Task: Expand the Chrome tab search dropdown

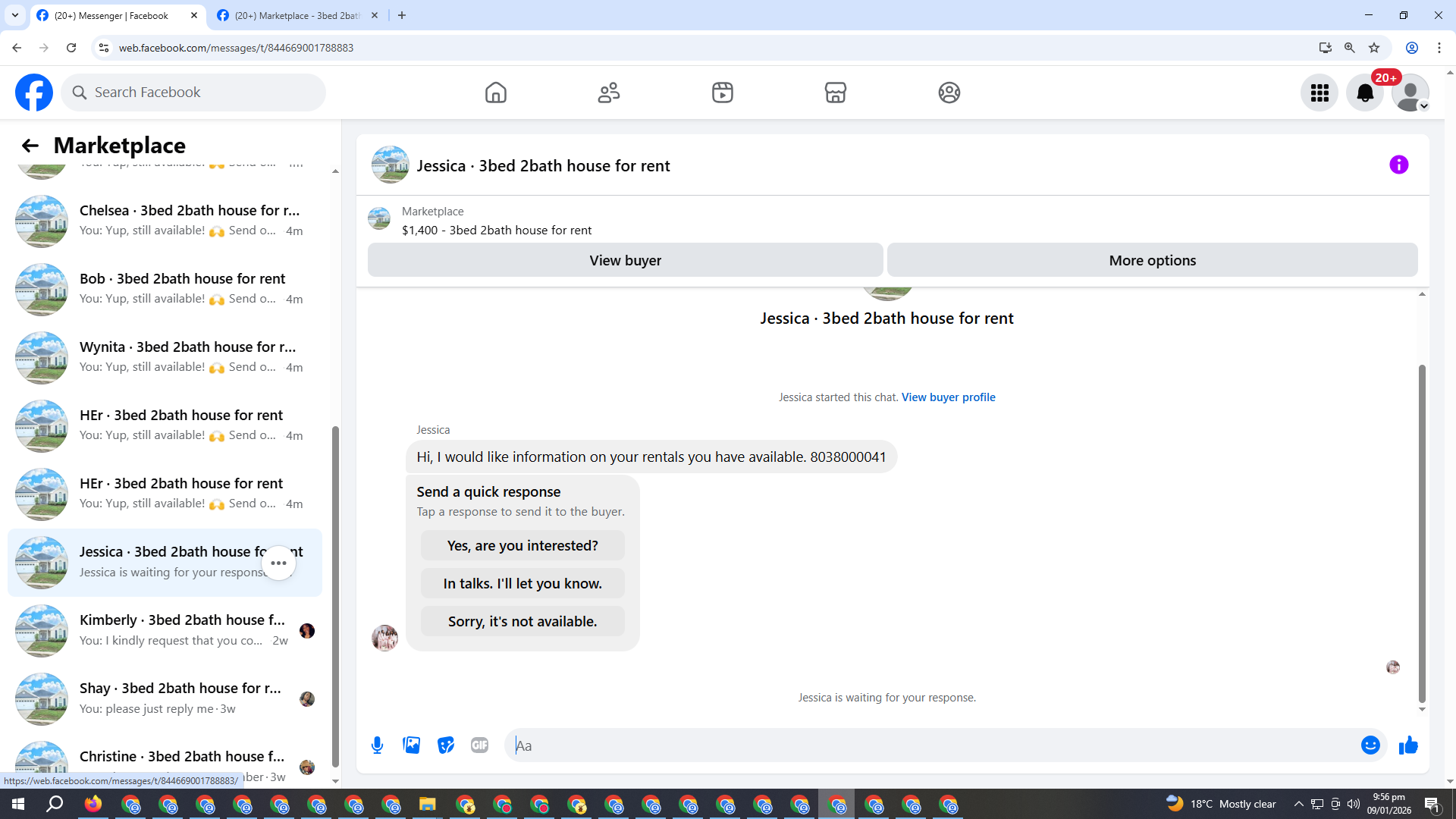Action: 15,15
